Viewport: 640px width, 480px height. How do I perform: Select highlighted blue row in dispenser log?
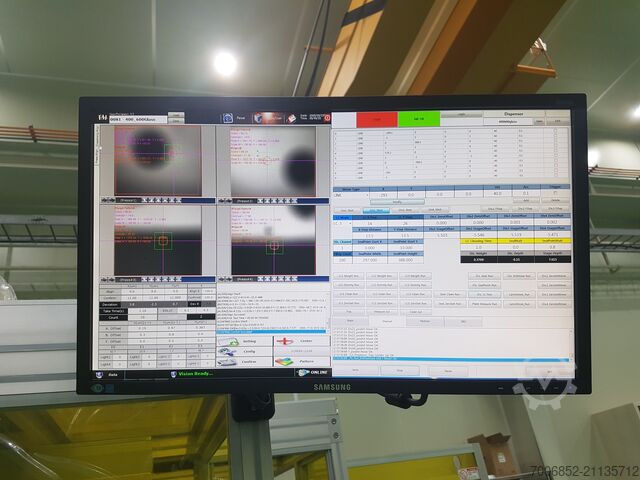(x=450, y=359)
